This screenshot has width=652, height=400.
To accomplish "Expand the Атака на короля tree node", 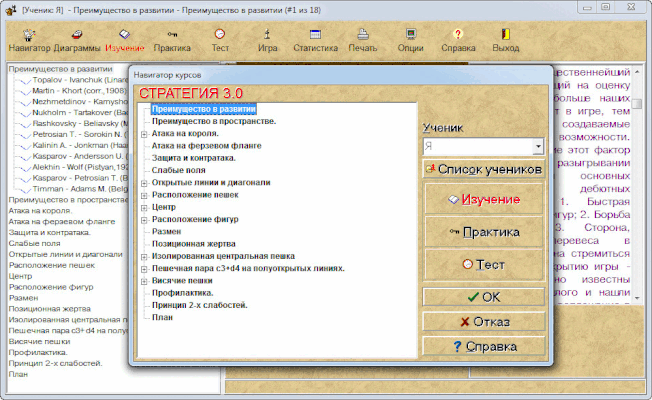I will click(144, 134).
